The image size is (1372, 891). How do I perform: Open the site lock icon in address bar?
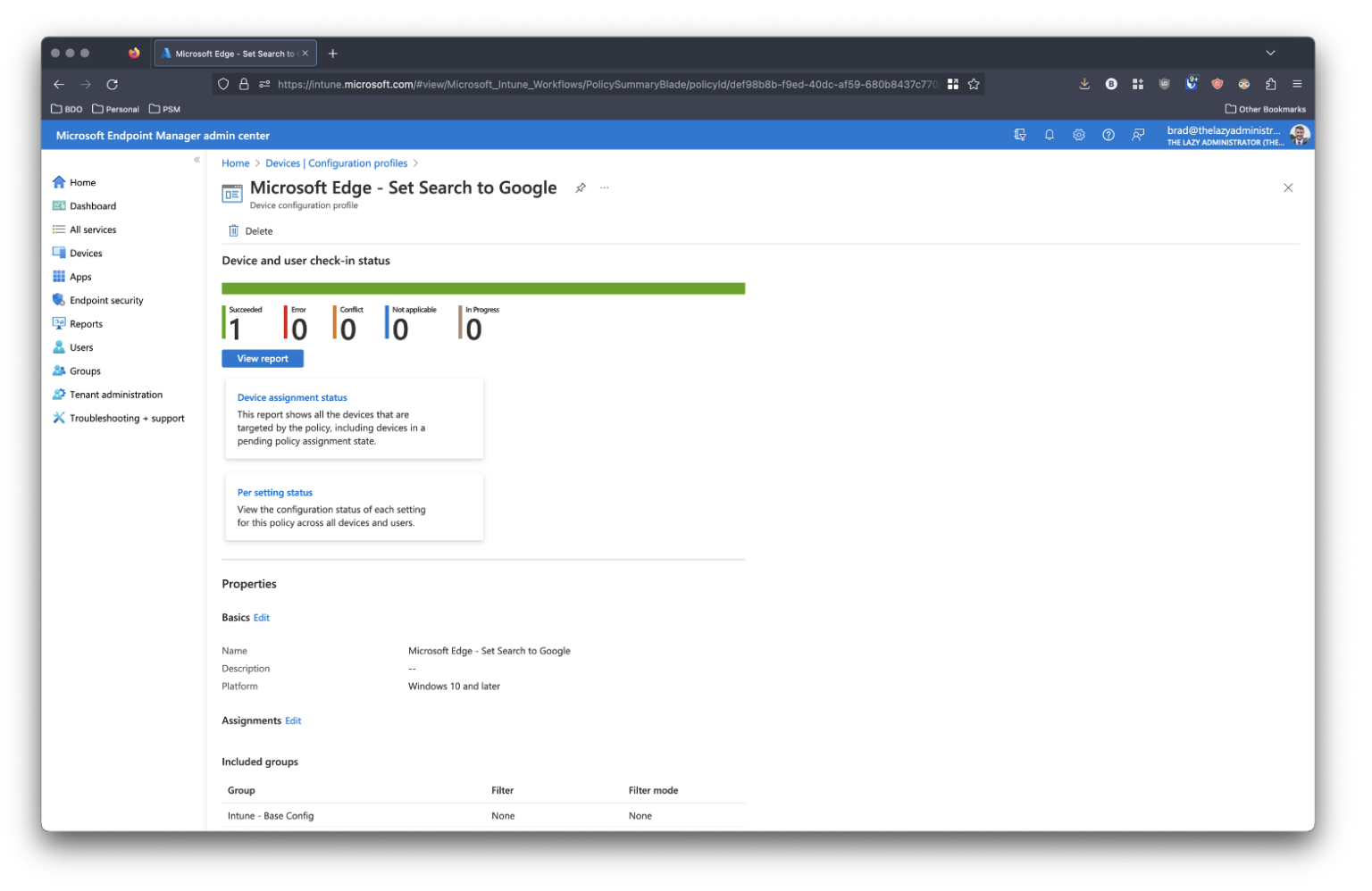click(244, 84)
